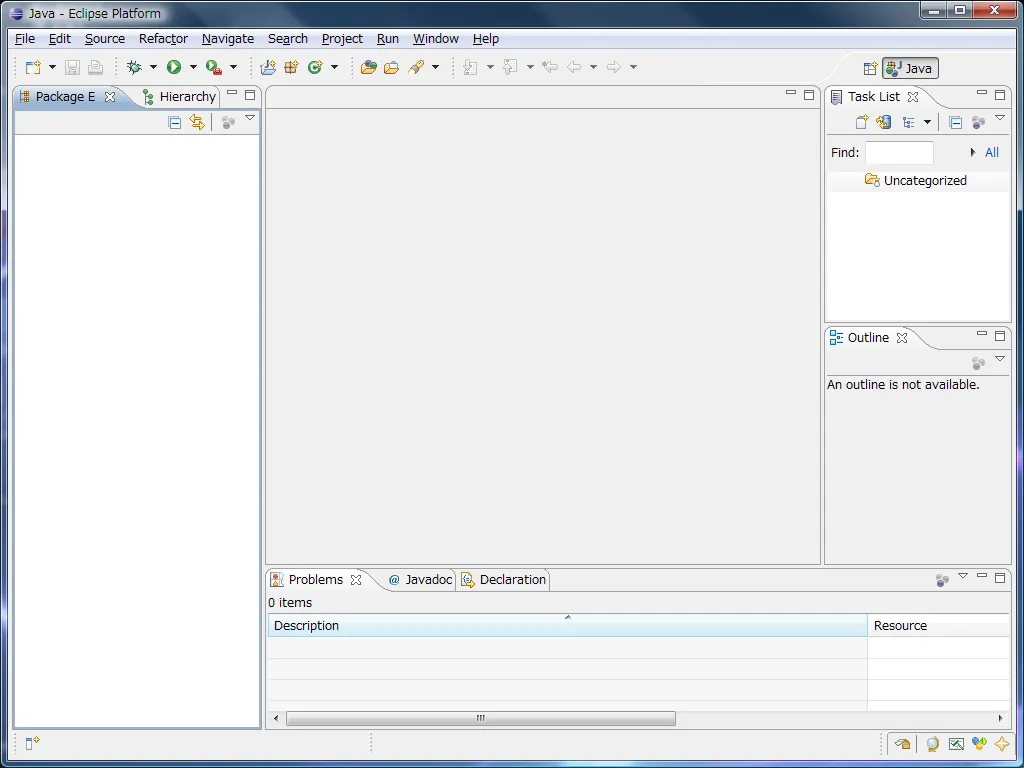Click the New wizard icon in toolbar
1024x768 pixels.
click(x=33, y=67)
